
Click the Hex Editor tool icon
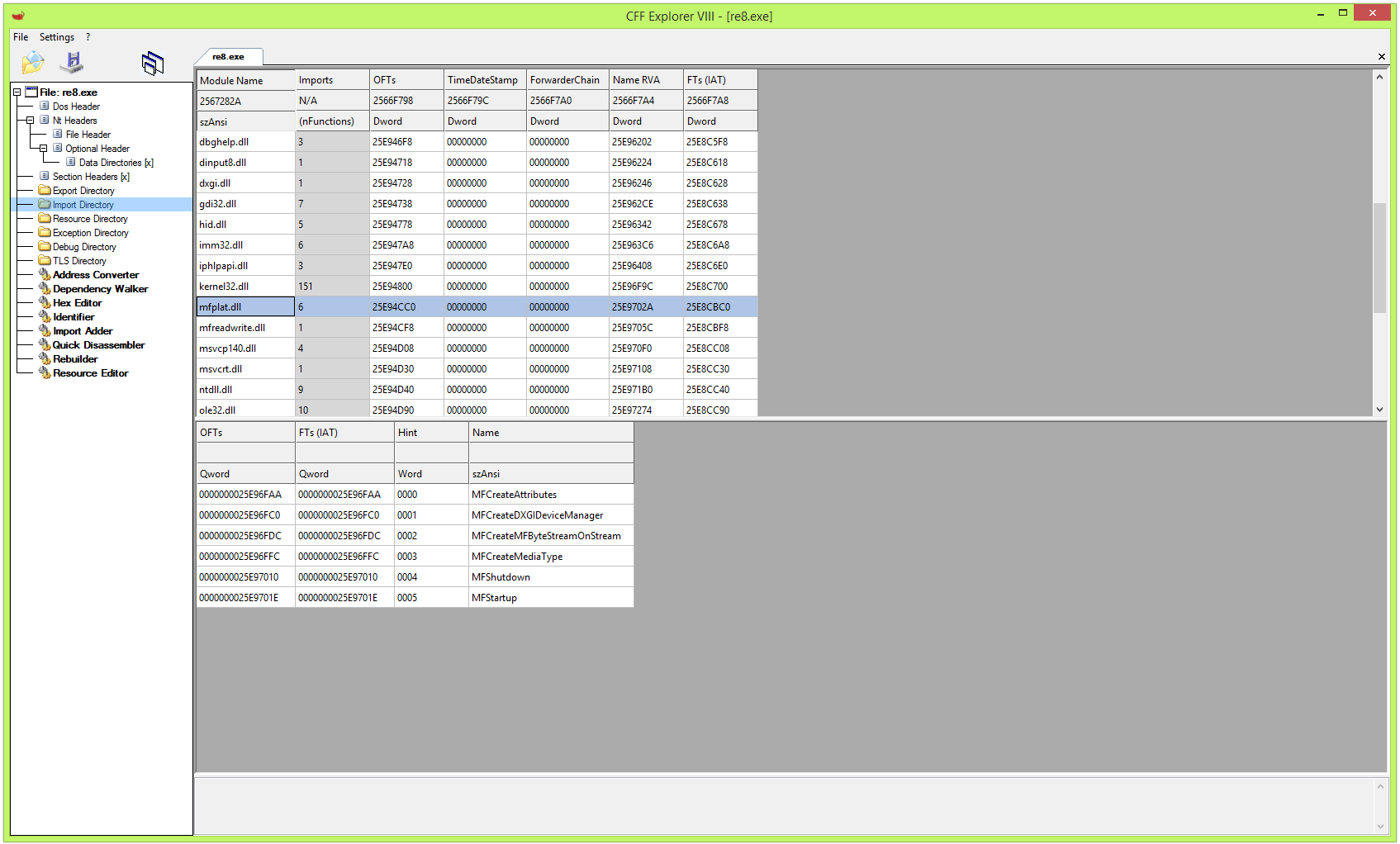(45, 303)
